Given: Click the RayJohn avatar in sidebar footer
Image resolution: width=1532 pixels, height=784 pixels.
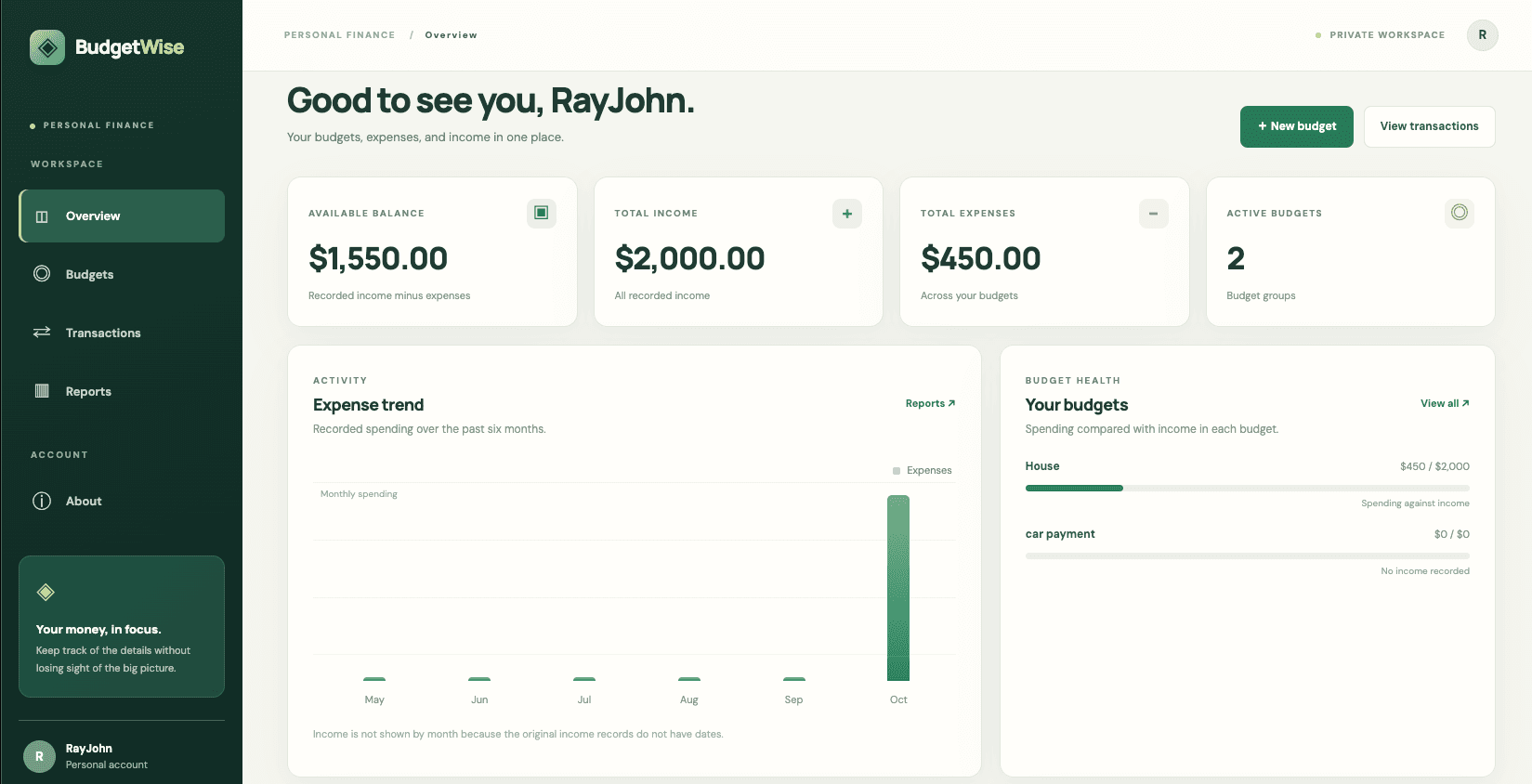Looking at the screenshot, I should [x=39, y=756].
